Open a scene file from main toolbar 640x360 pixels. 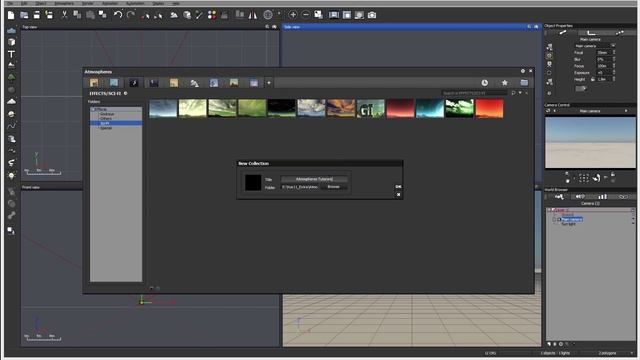[24, 15]
